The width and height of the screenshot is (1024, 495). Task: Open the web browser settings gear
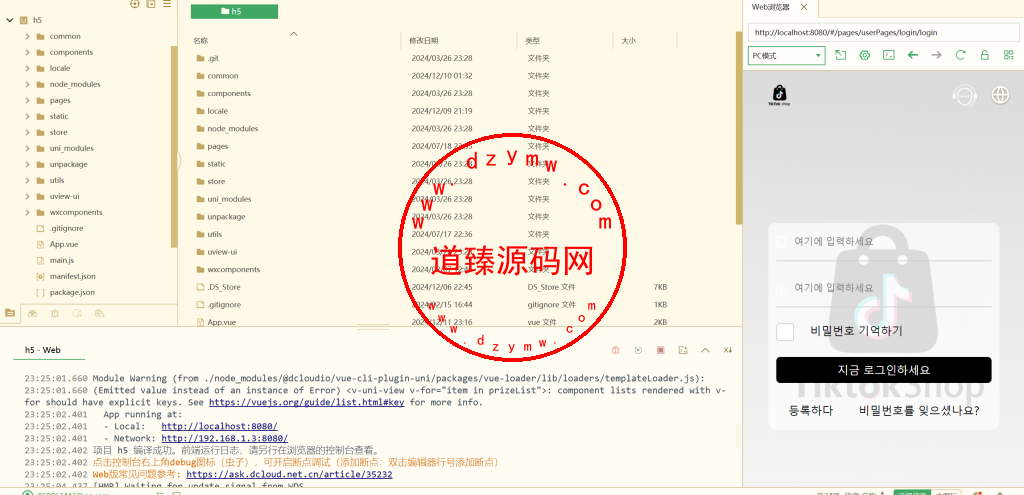pyautogui.click(x=865, y=56)
